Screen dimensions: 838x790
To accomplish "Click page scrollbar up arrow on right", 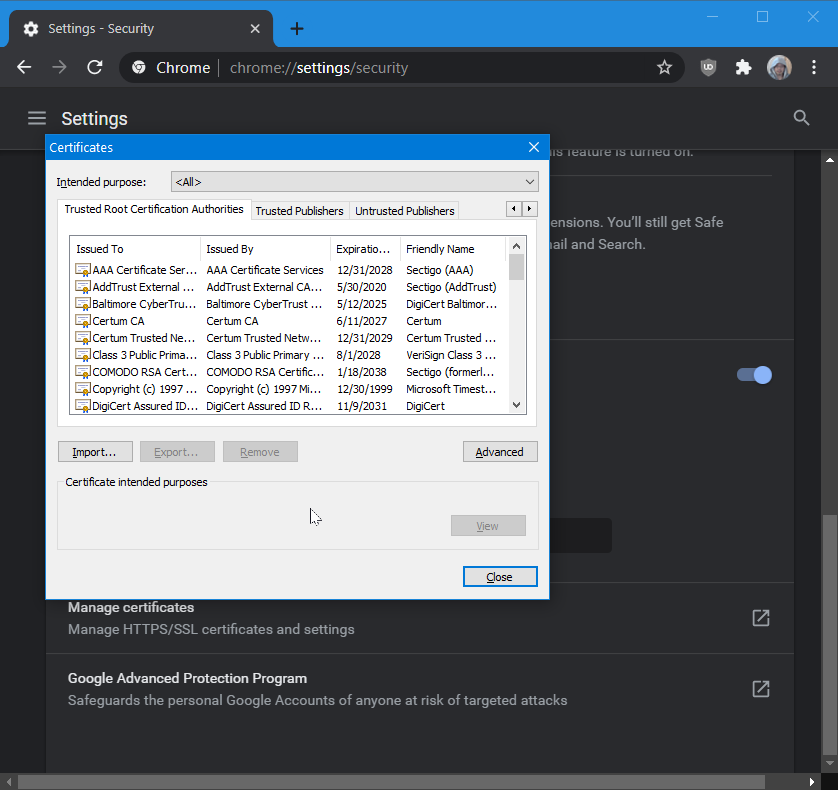I will click(x=829, y=160).
